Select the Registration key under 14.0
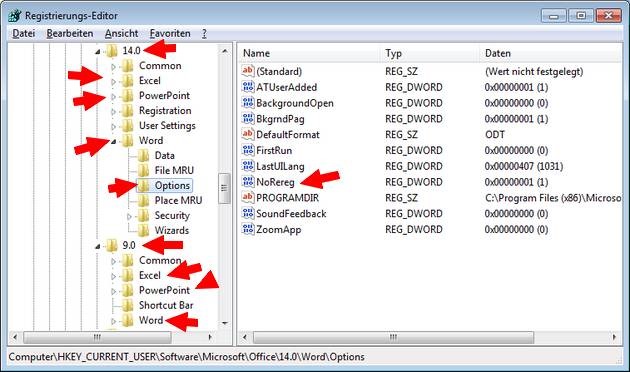Screen dimensions: 630x372 (165, 110)
